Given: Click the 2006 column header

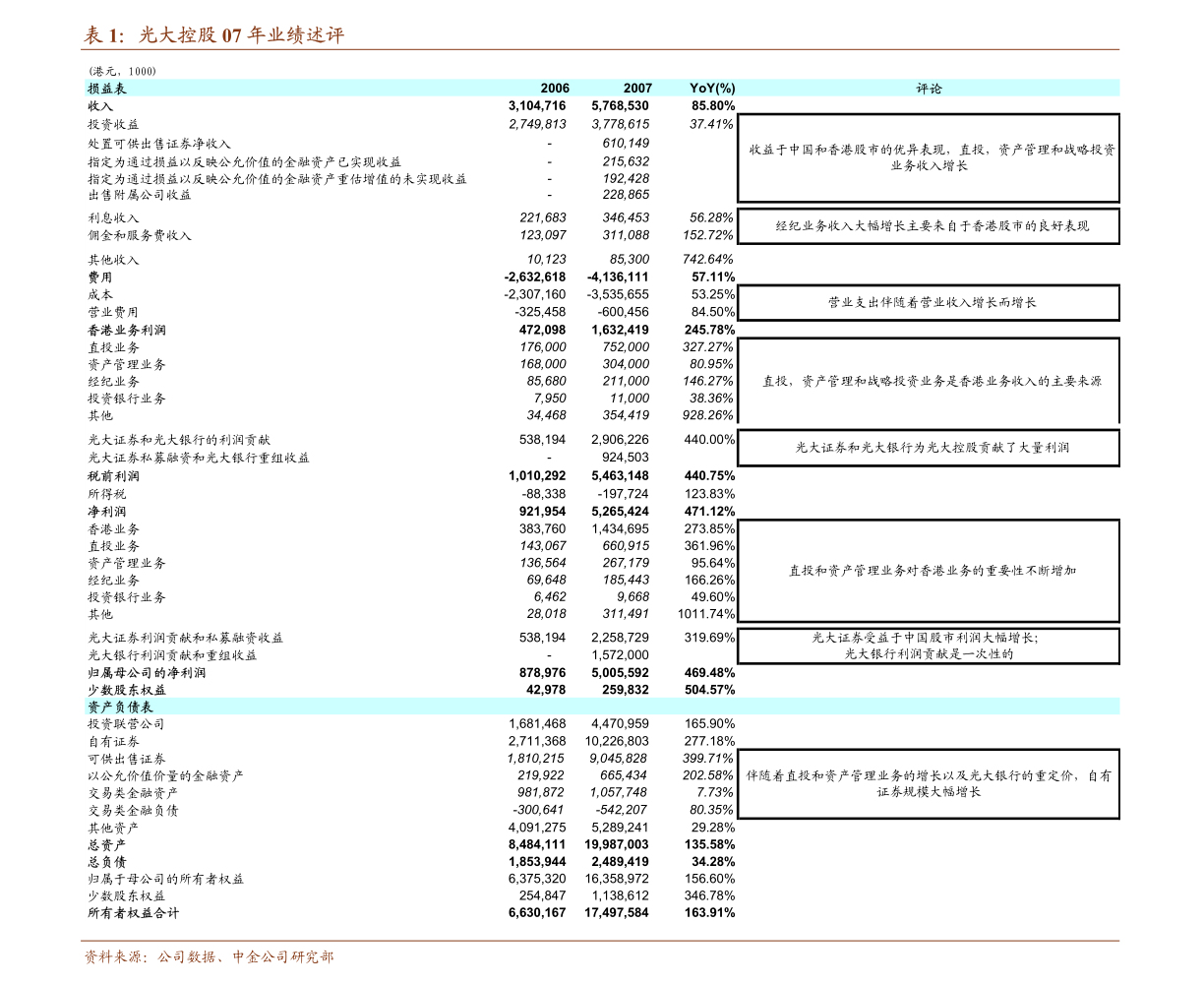Looking at the screenshot, I should coord(555,89).
